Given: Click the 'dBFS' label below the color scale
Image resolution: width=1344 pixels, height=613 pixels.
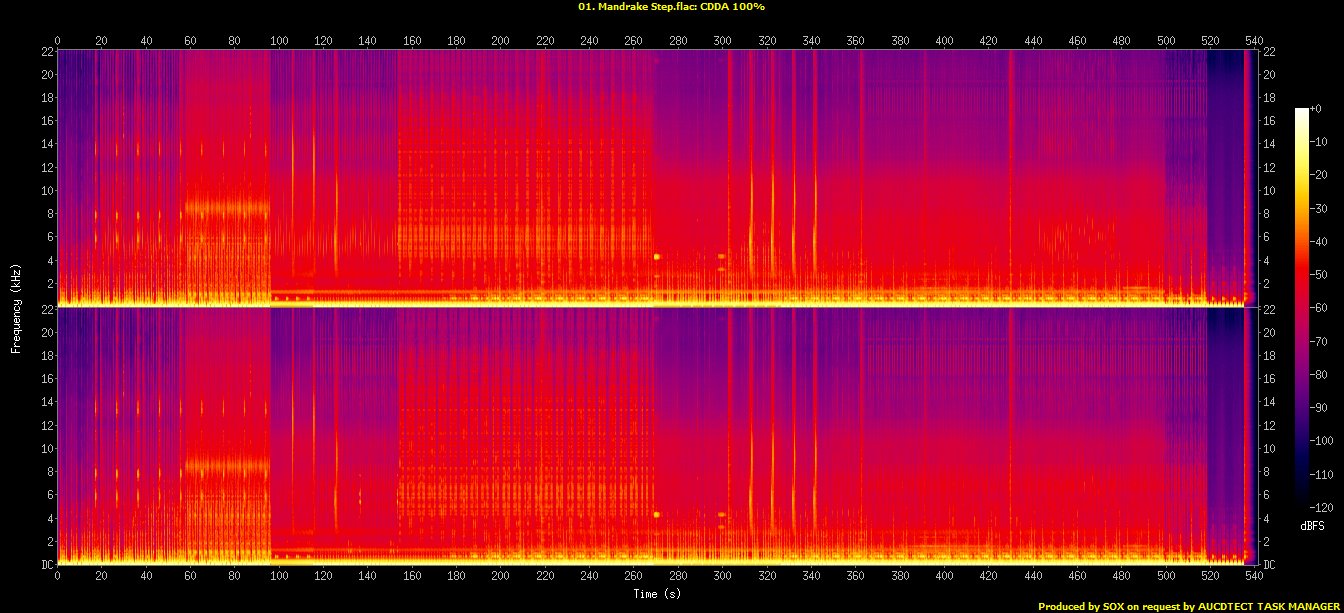Looking at the screenshot, I should tap(1311, 525).
